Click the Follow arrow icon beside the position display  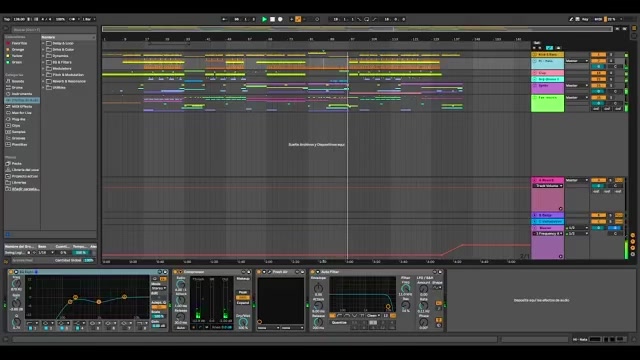click(225, 19)
